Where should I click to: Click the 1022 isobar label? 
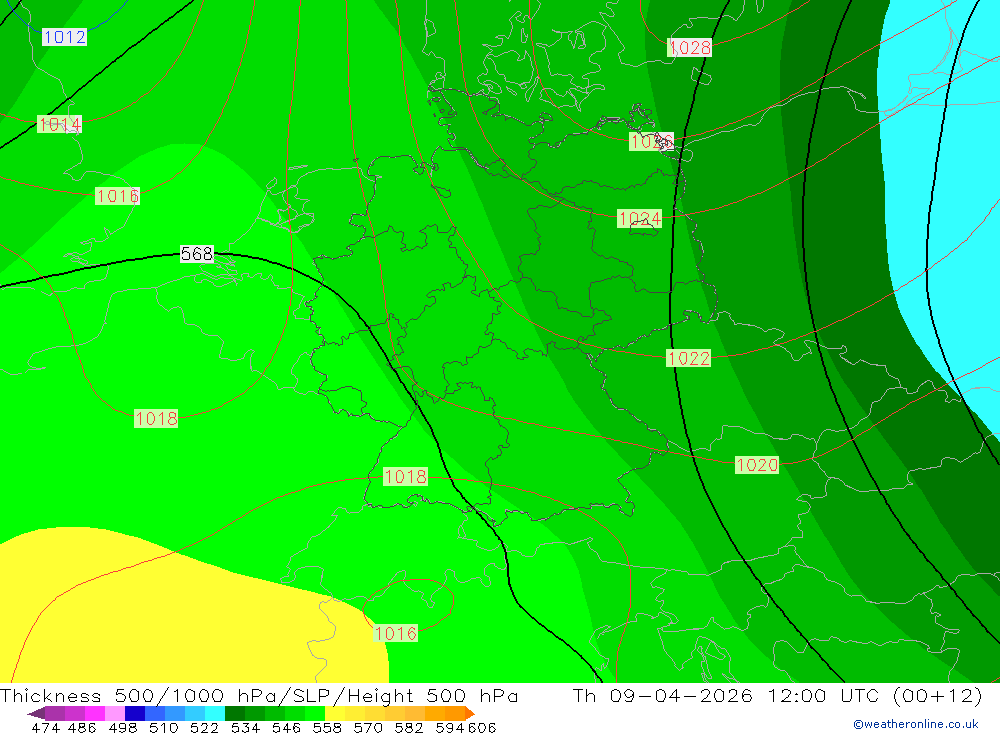pos(688,359)
